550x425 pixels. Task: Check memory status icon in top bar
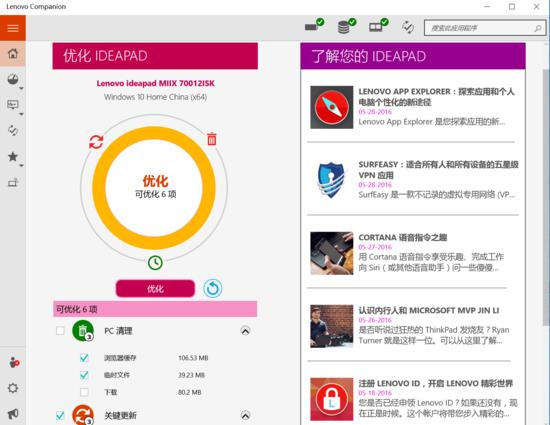tap(314, 25)
